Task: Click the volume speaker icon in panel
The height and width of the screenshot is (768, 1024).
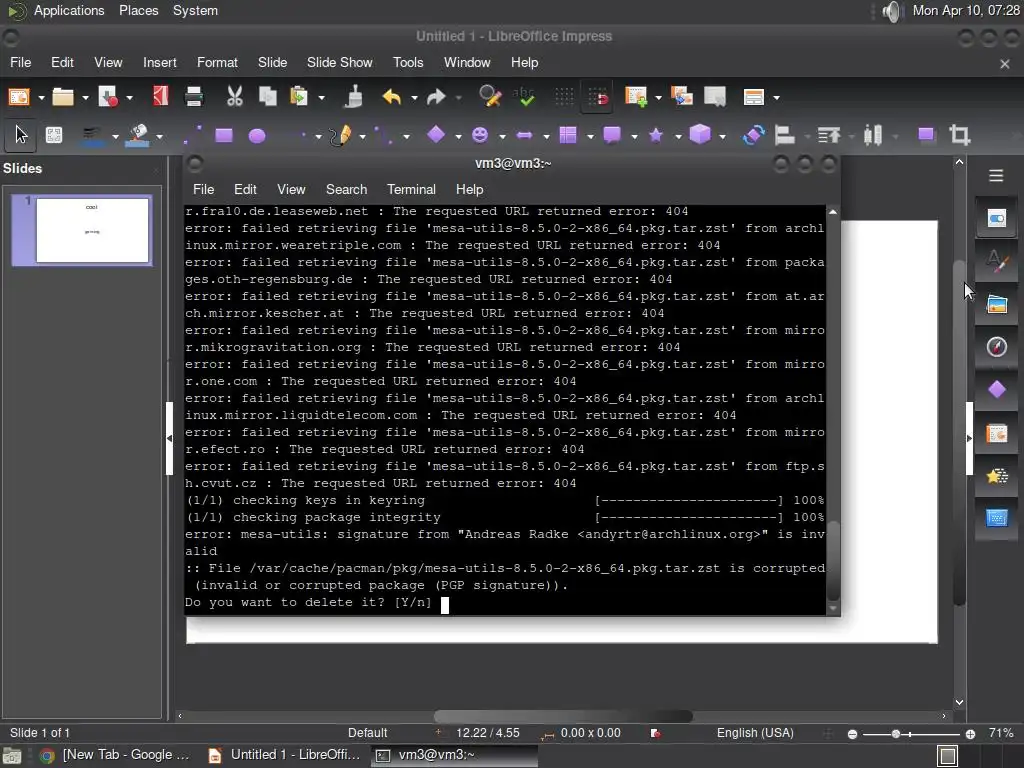Action: click(x=891, y=11)
